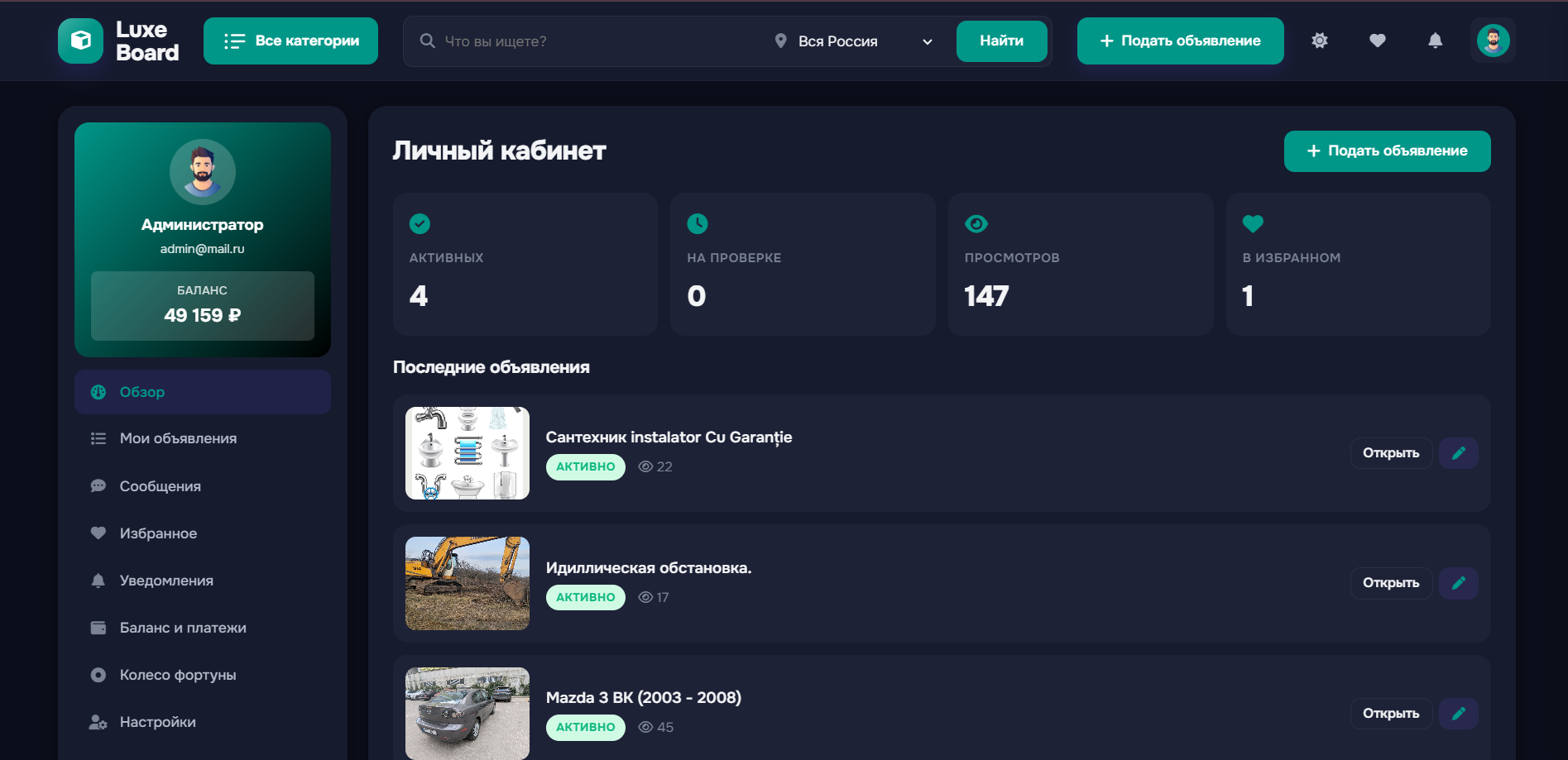This screenshot has height=760, width=1568.
Task: Click the Просмотров 147 stat card value
Action: [x=986, y=296]
